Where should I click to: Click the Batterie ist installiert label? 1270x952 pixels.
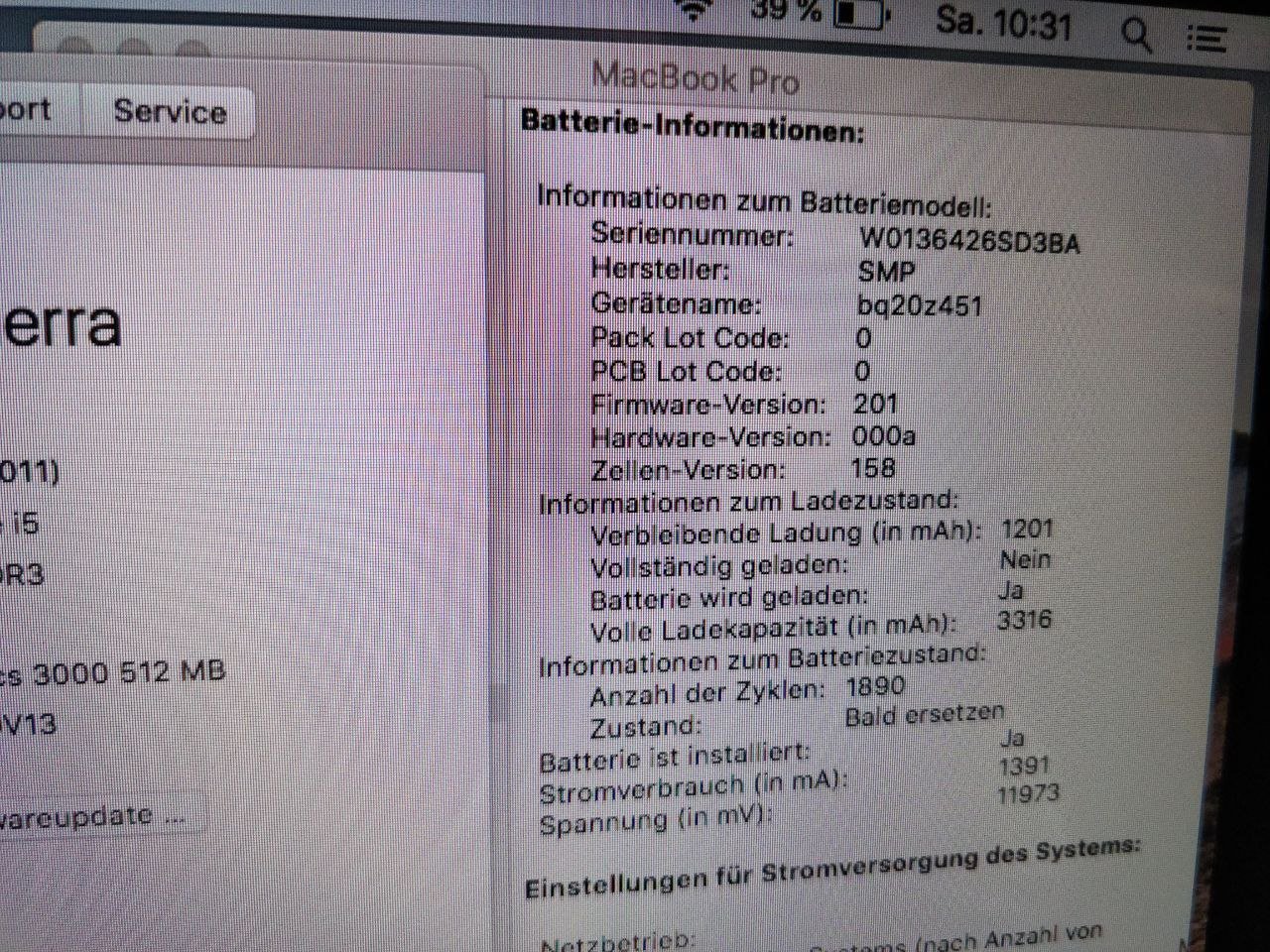point(675,758)
